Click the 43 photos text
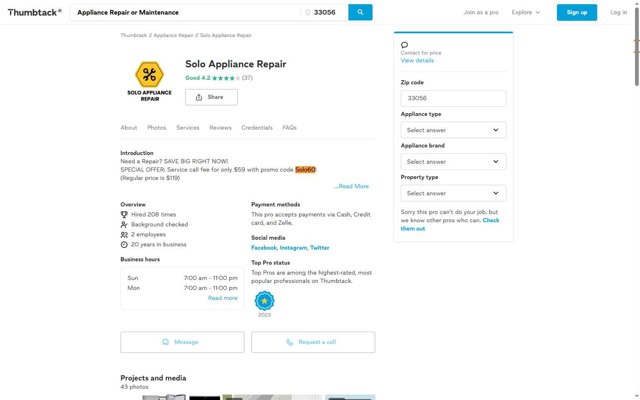The width and height of the screenshot is (640, 400). click(x=134, y=387)
